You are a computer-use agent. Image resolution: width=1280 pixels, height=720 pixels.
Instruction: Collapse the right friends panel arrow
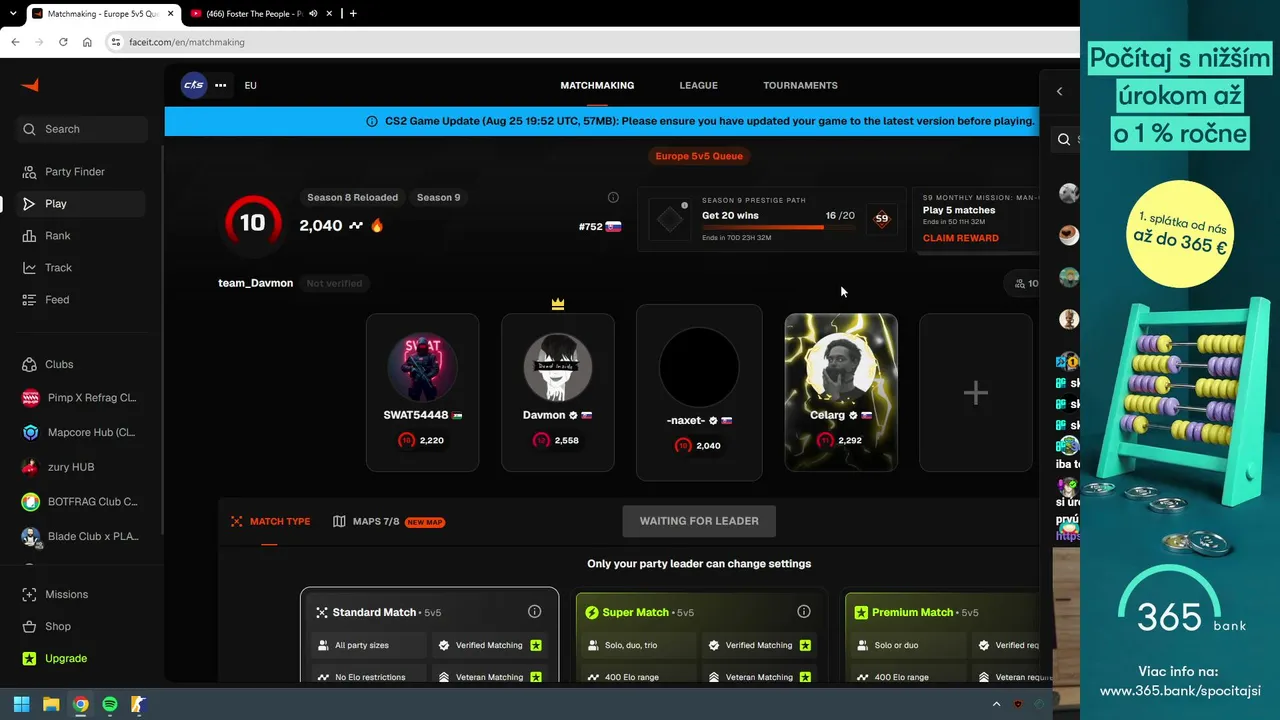point(1060,91)
